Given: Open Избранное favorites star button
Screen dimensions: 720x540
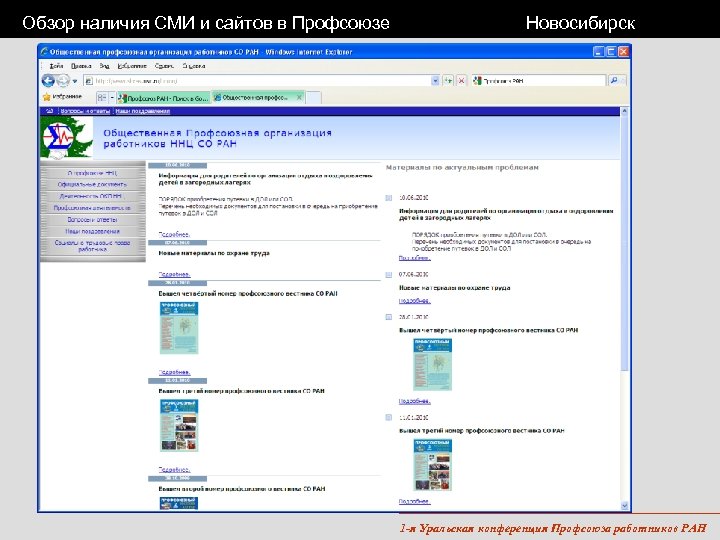Looking at the screenshot, I should 62,97.
